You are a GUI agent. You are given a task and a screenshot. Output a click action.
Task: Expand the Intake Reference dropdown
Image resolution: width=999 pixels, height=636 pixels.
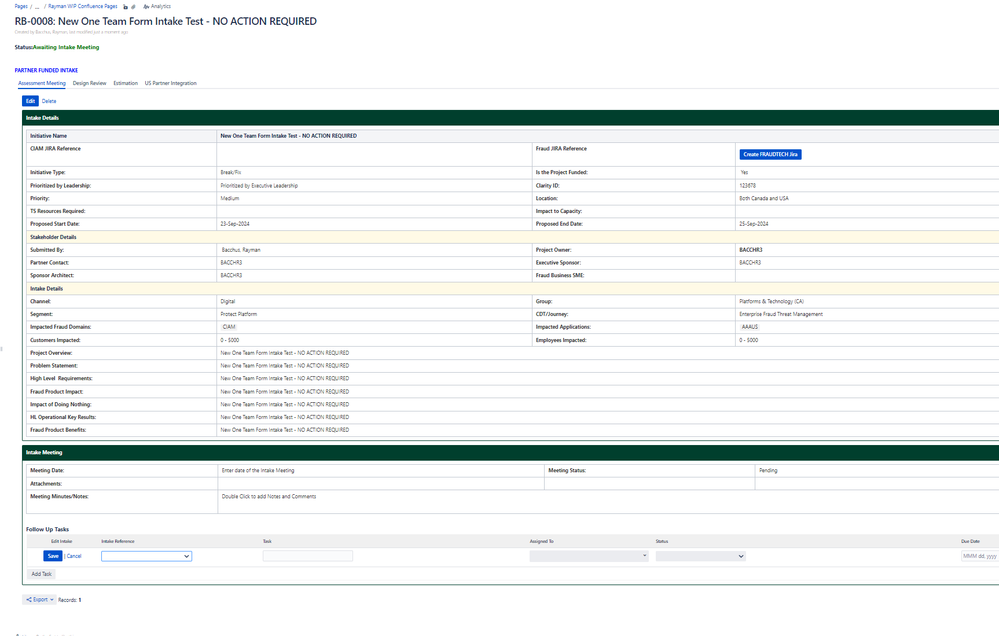point(147,556)
